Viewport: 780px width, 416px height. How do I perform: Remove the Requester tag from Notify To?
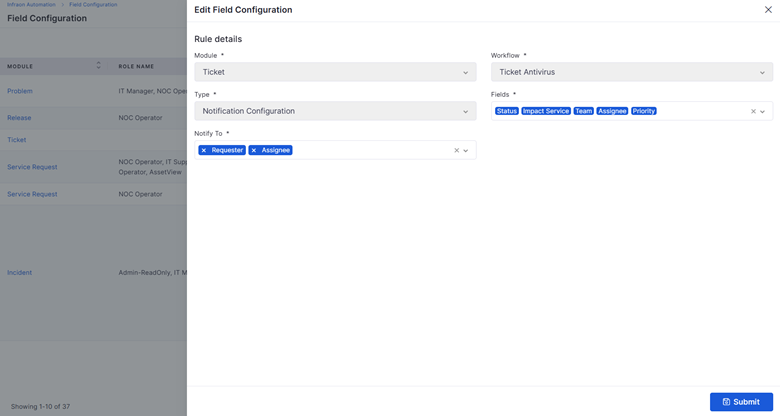coord(204,150)
